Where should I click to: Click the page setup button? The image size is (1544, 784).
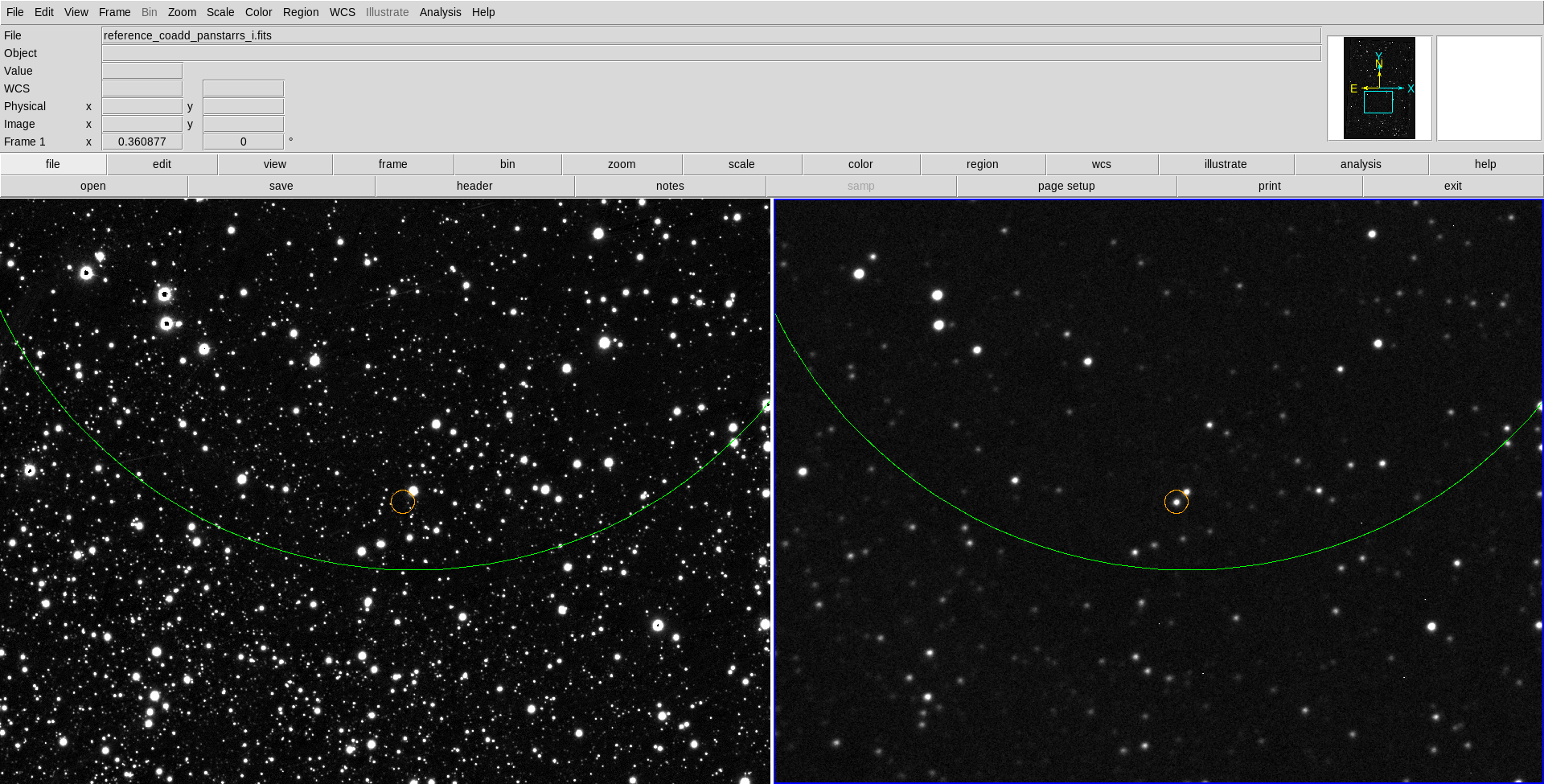click(1066, 186)
